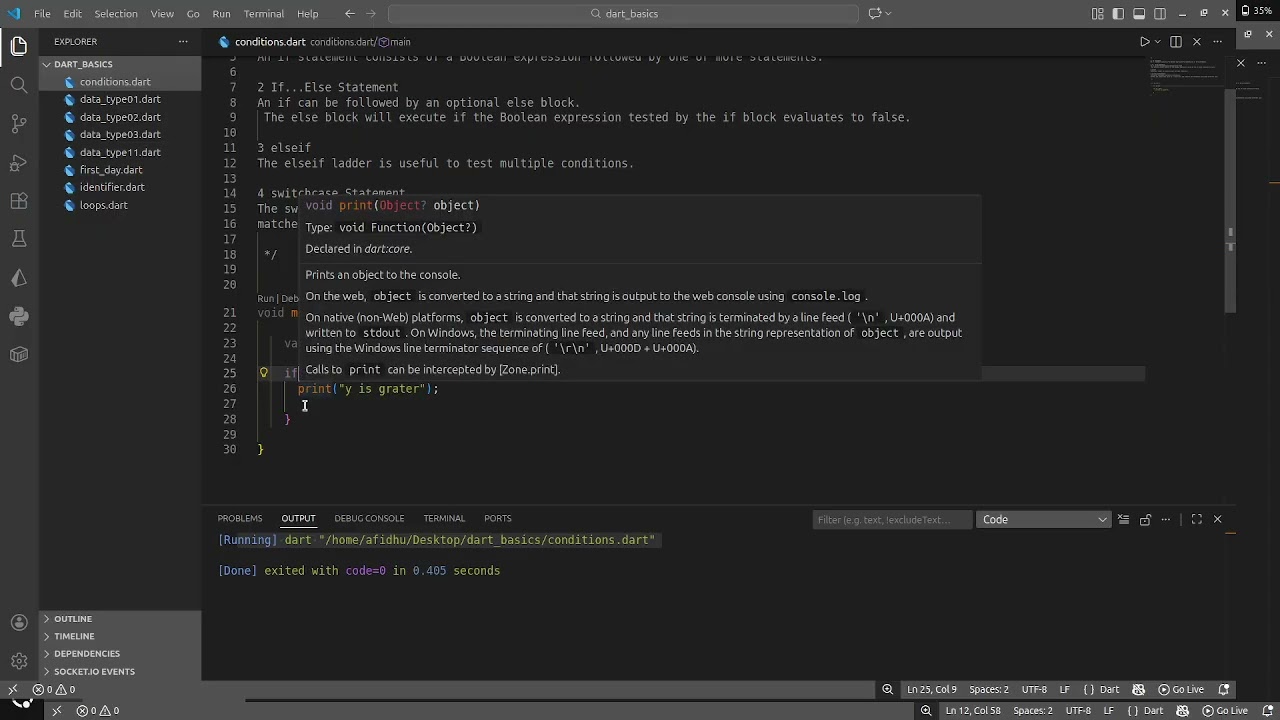Open the output panel more actions ellipsis
The width and height of the screenshot is (1280, 720).
pos(1165,519)
